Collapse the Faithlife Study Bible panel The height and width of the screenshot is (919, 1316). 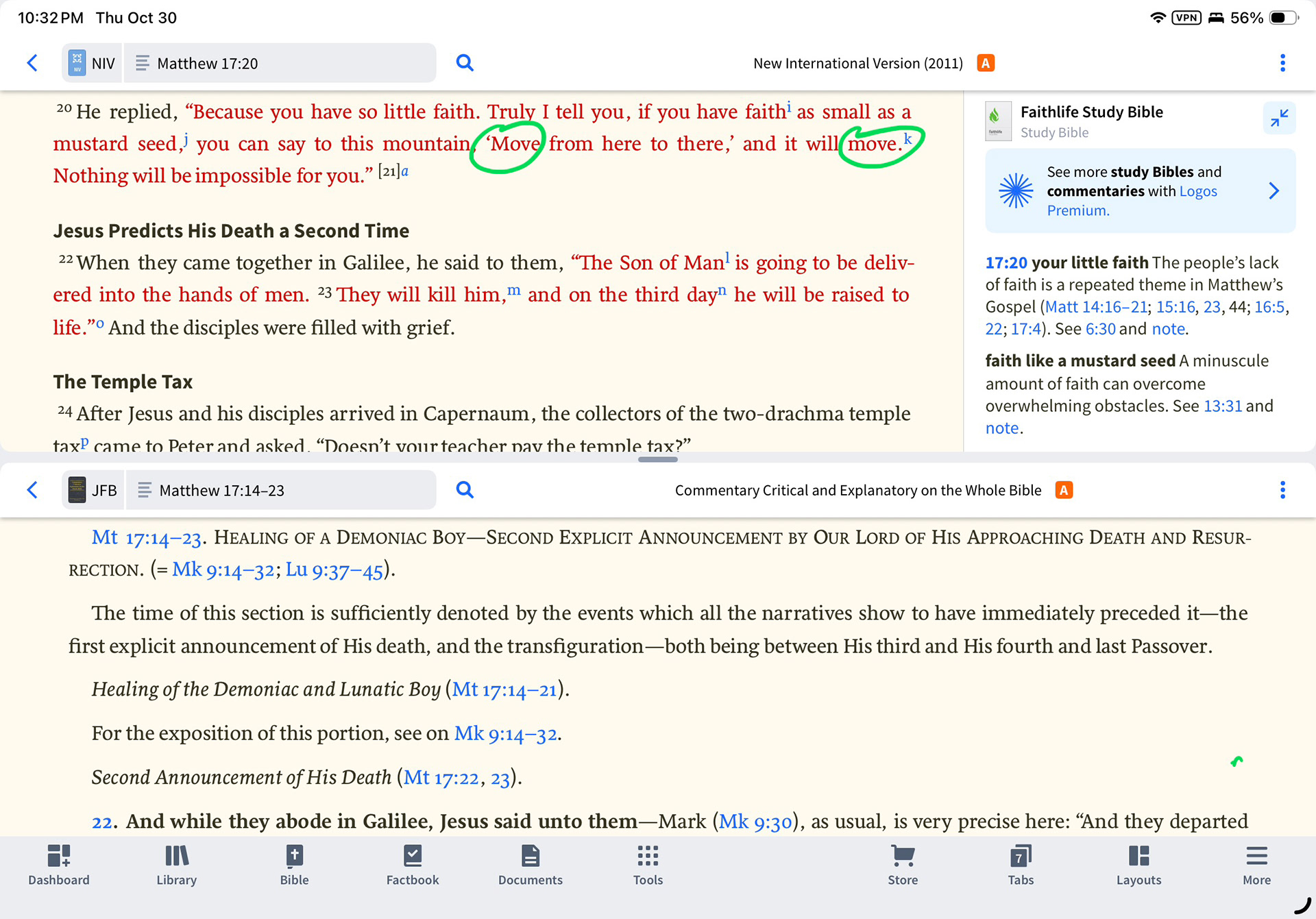coord(1278,119)
